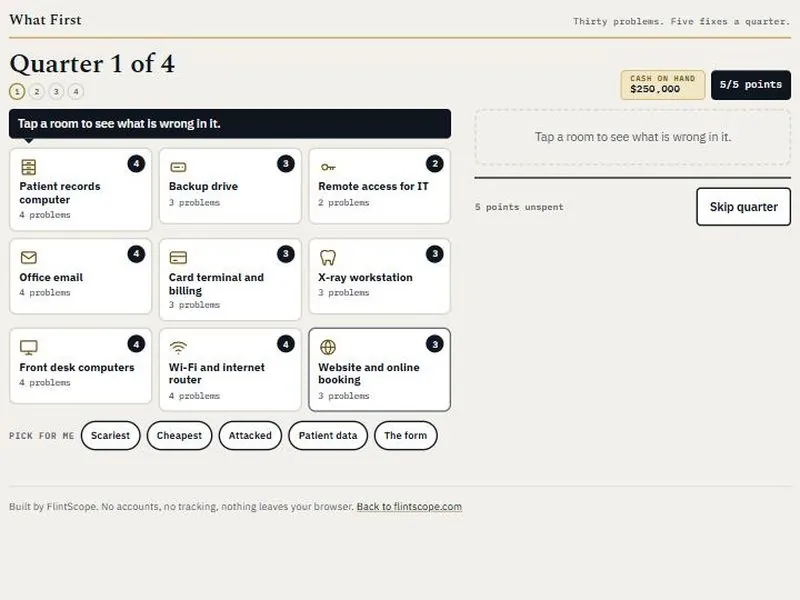Click the What First site title

(45, 20)
